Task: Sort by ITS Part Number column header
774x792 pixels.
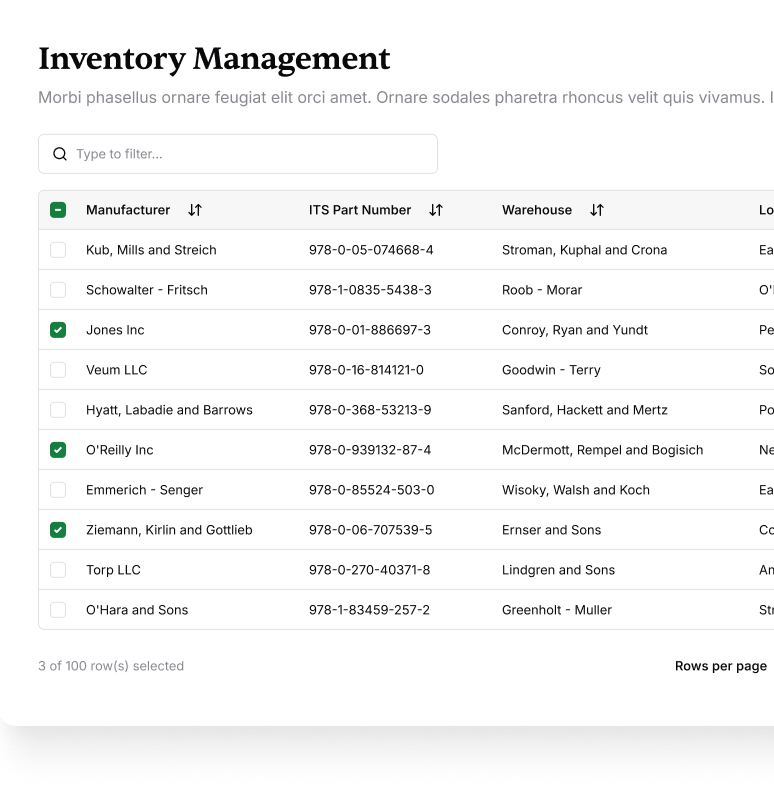Action: tap(360, 210)
